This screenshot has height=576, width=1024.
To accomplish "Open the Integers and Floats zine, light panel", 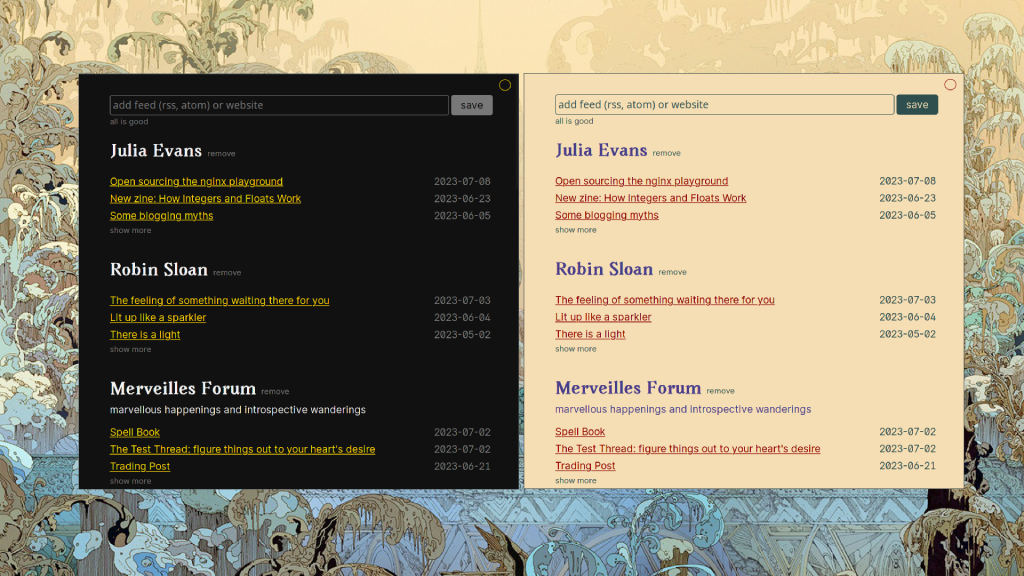I will (x=650, y=198).
